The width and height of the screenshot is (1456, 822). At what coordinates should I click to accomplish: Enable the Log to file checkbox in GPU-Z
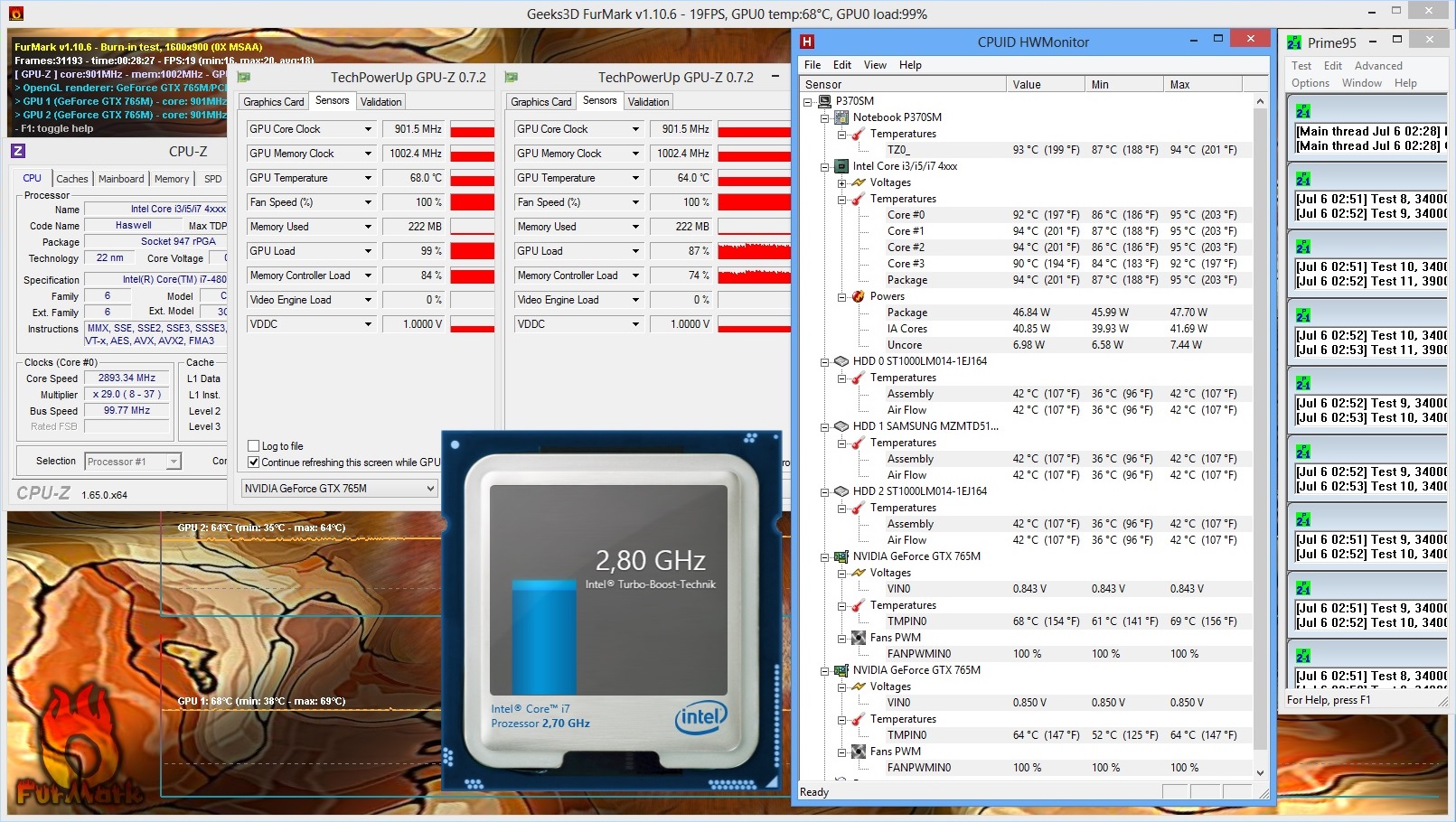pos(254,446)
